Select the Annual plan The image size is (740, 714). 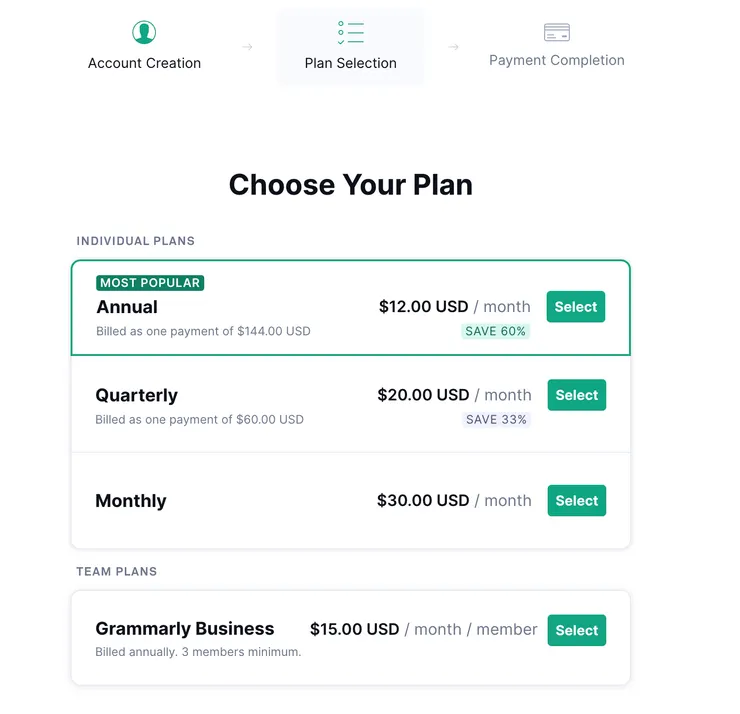[x=576, y=307]
